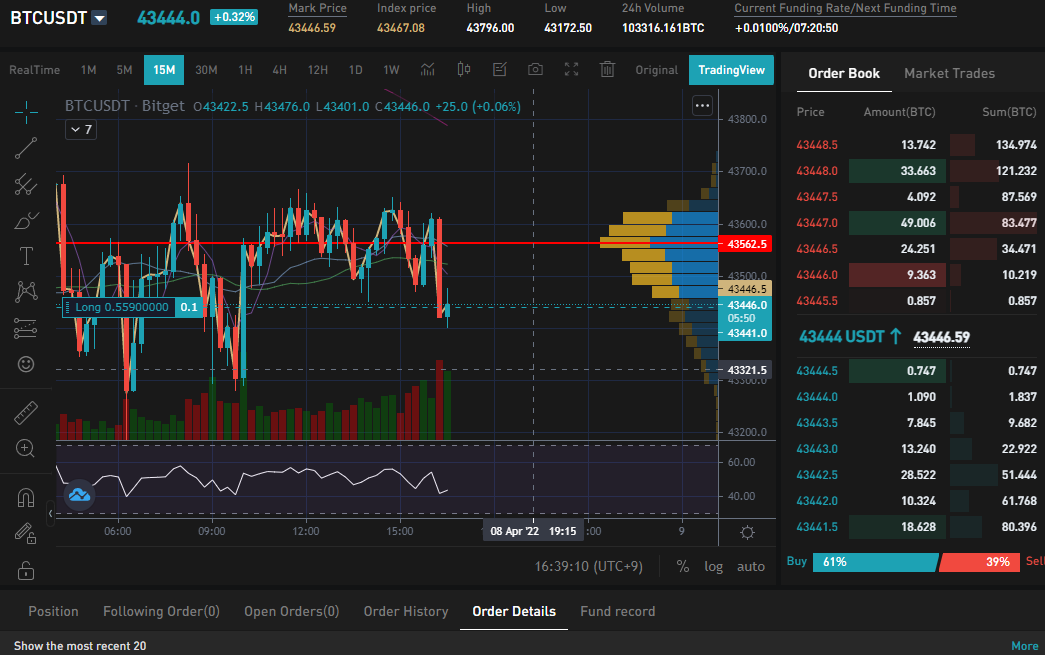Image resolution: width=1045 pixels, height=655 pixels.
Task: Open the Order Details tab
Action: (514, 611)
